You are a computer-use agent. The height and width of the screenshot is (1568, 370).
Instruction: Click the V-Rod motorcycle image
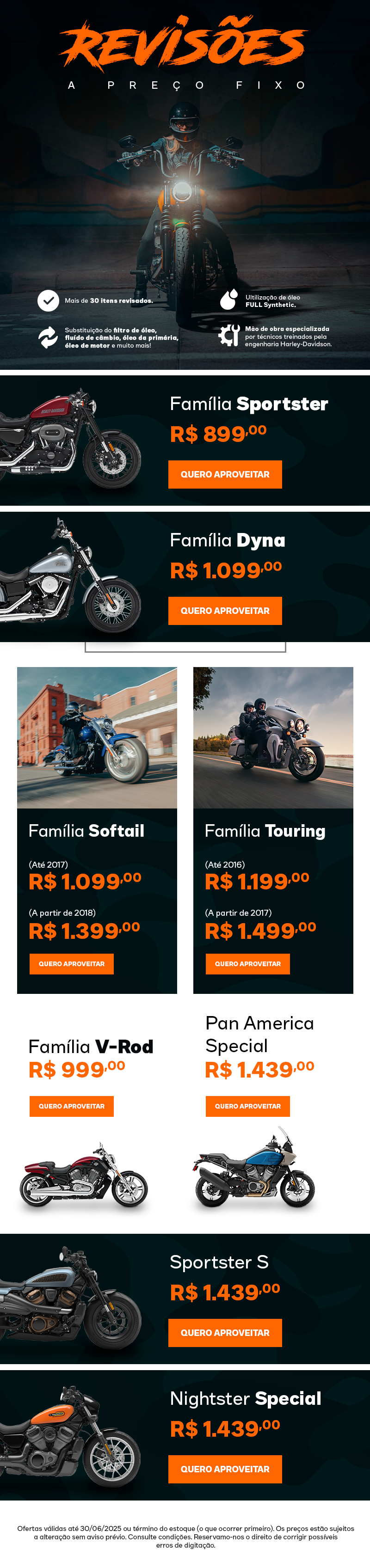(x=84, y=1176)
